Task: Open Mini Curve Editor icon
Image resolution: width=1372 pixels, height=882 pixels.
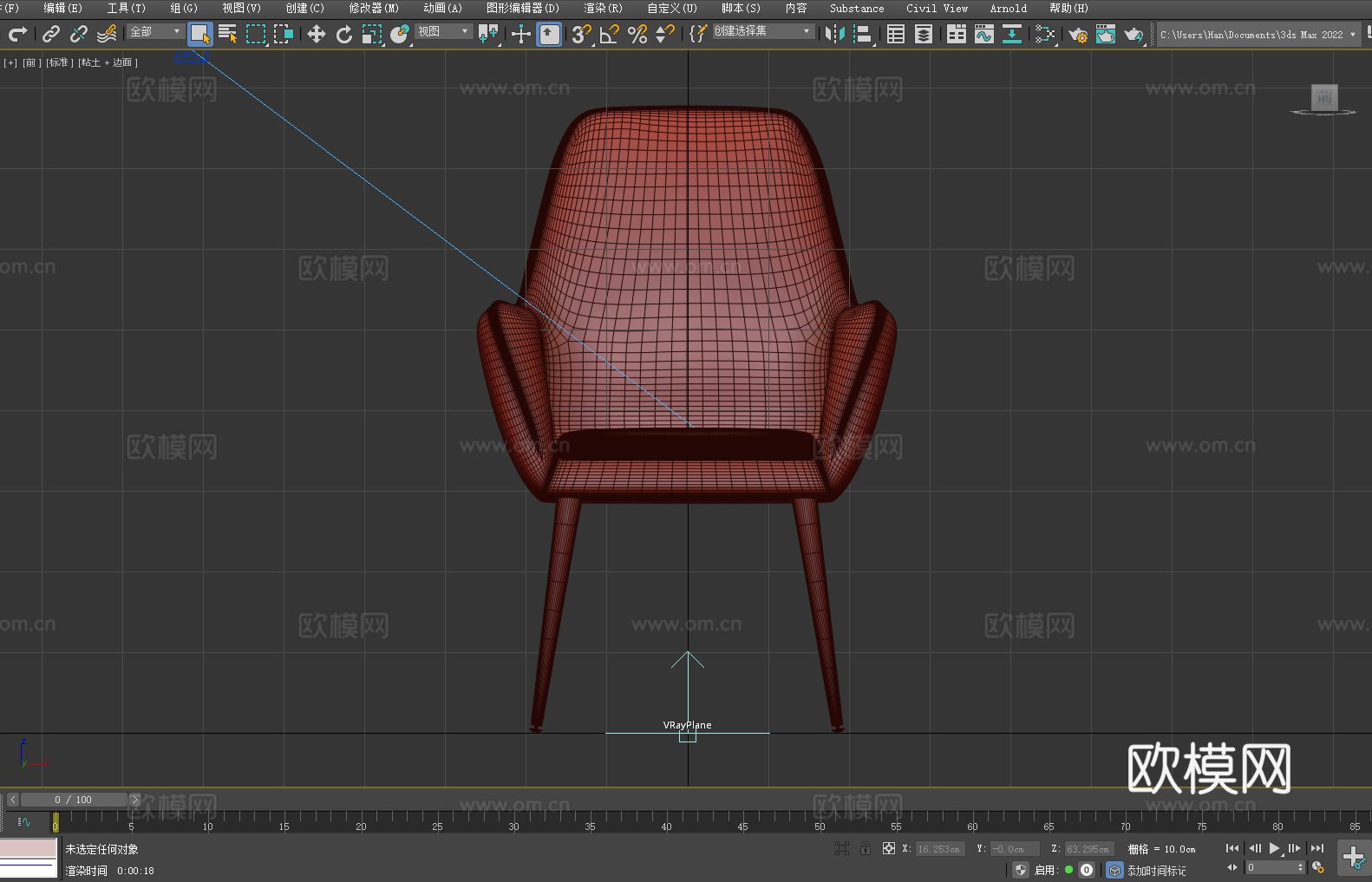Action: [x=24, y=821]
